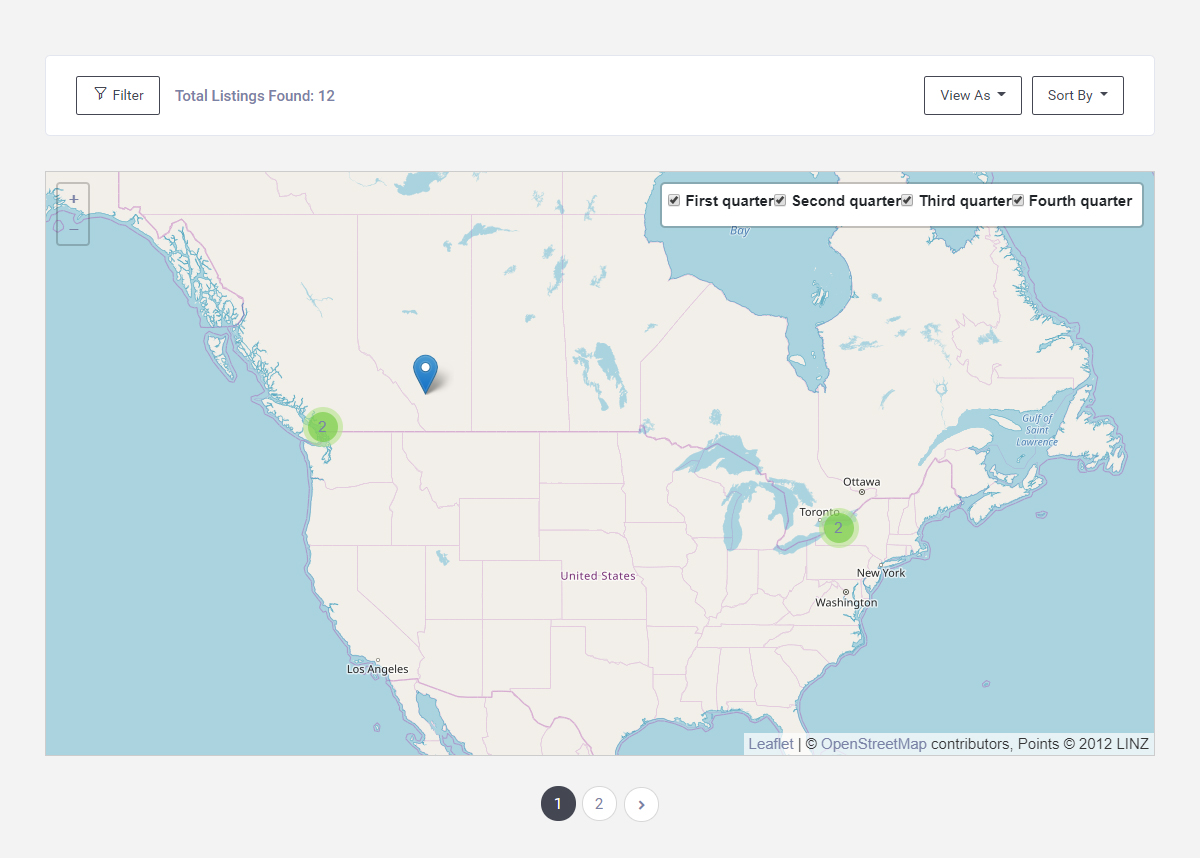Image resolution: width=1200 pixels, height=858 pixels.
Task: Open the green cluster on the west coast
Action: pyautogui.click(x=322, y=426)
